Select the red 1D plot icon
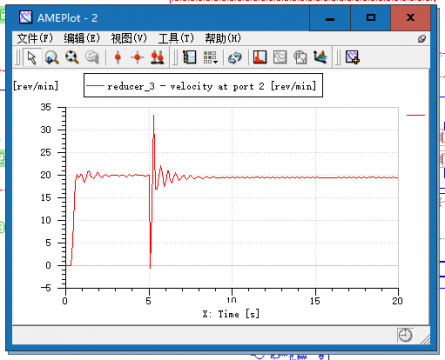The width and height of the screenshot is (445, 360). (260, 57)
